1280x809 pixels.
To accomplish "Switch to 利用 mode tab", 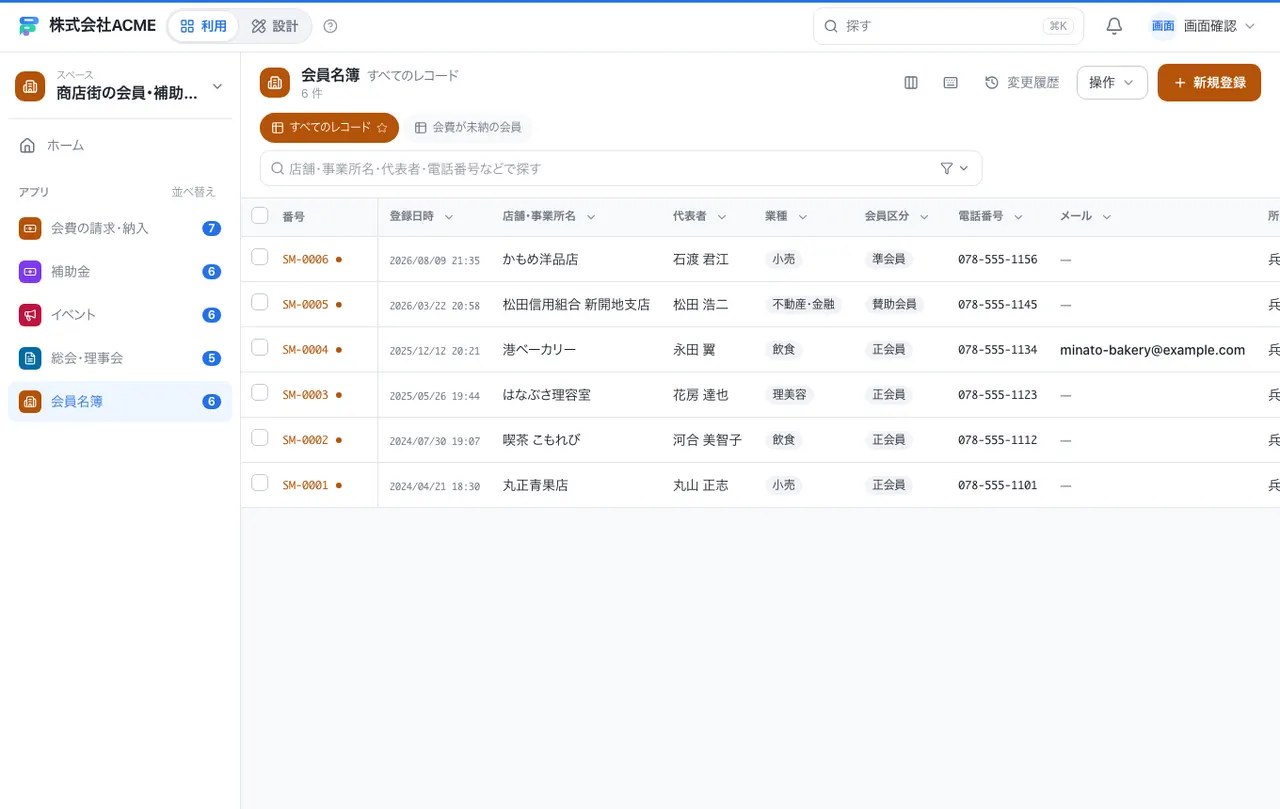I will coord(204,26).
